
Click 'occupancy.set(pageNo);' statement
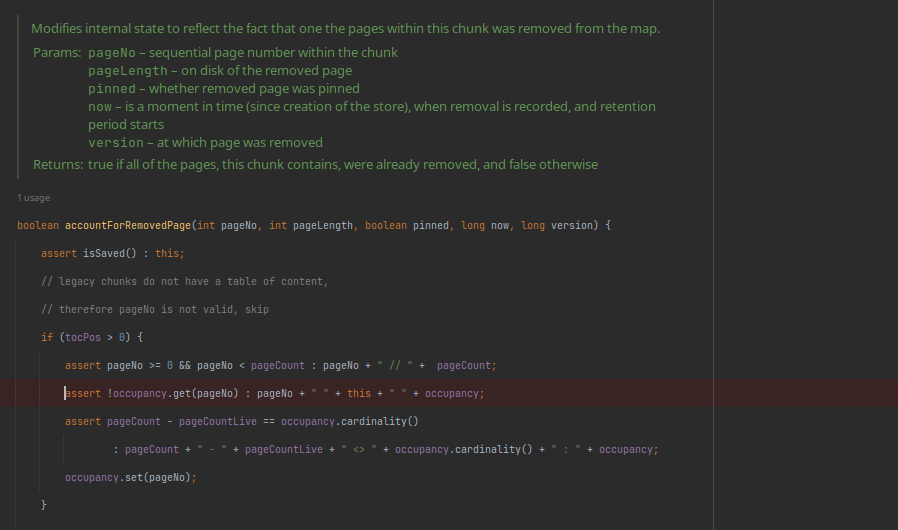pos(131,477)
